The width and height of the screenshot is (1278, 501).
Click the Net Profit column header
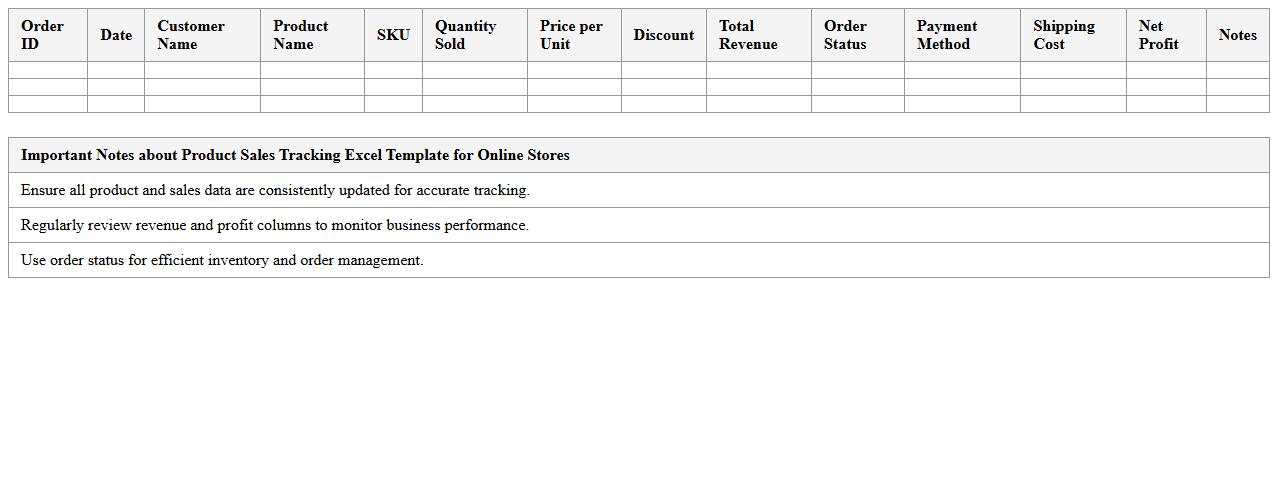click(x=1165, y=35)
